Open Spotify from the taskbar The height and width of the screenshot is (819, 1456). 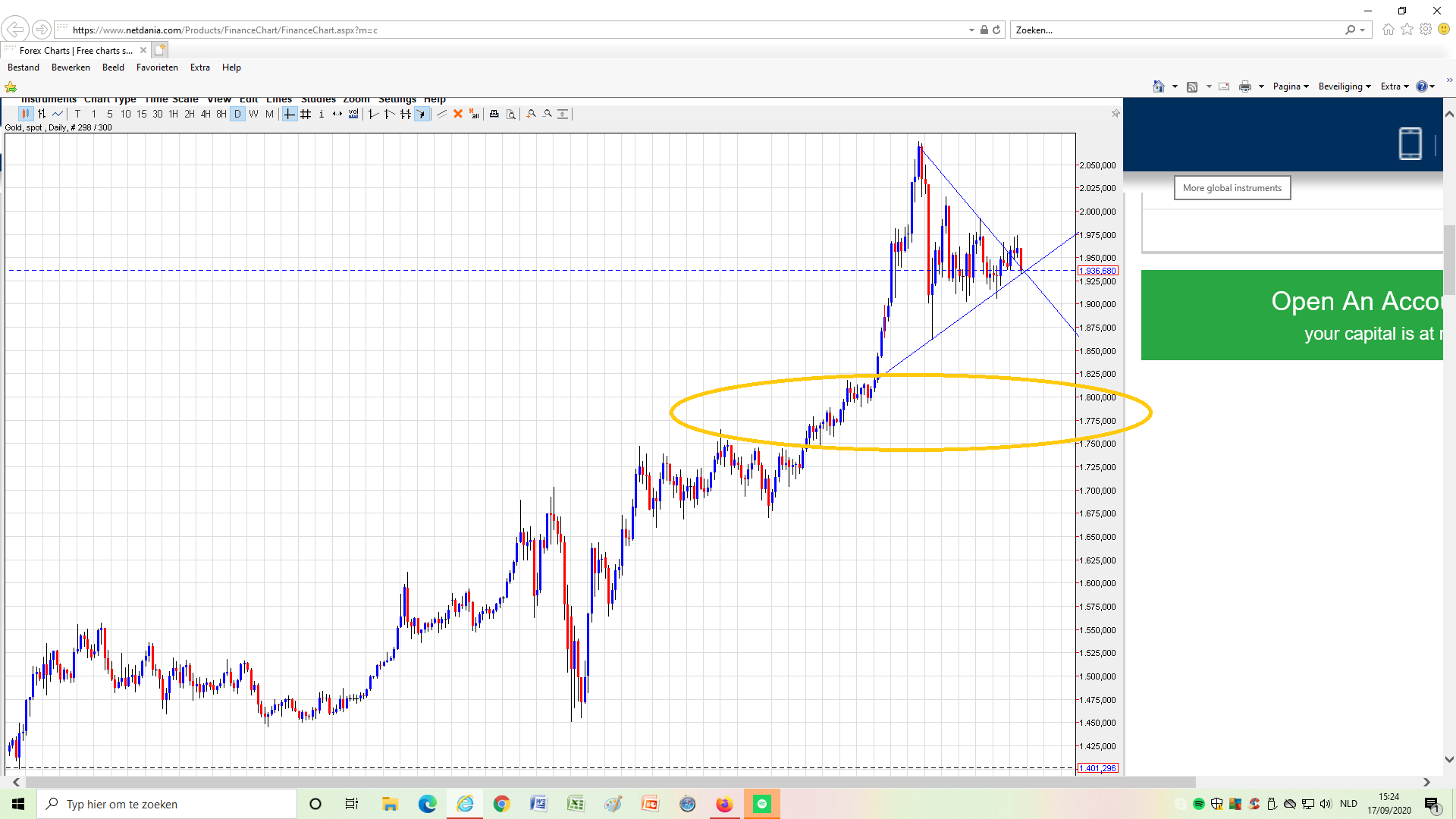pyautogui.click(x=762, y=804)
